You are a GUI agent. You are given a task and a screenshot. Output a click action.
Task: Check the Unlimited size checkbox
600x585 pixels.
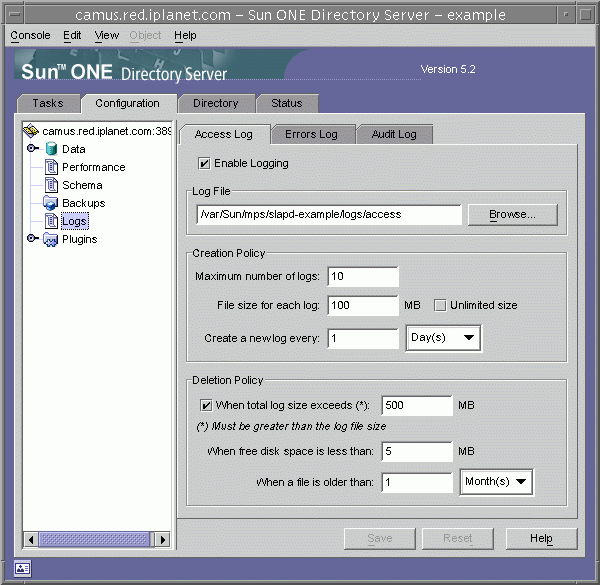(440, 305)
